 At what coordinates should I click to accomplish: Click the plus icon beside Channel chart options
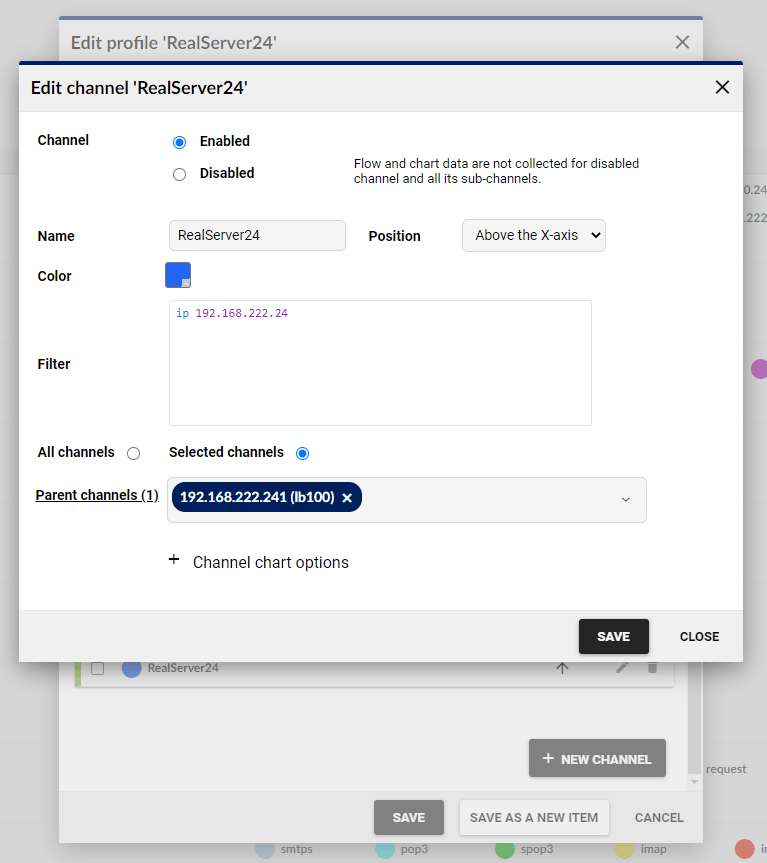click(174, 561)
